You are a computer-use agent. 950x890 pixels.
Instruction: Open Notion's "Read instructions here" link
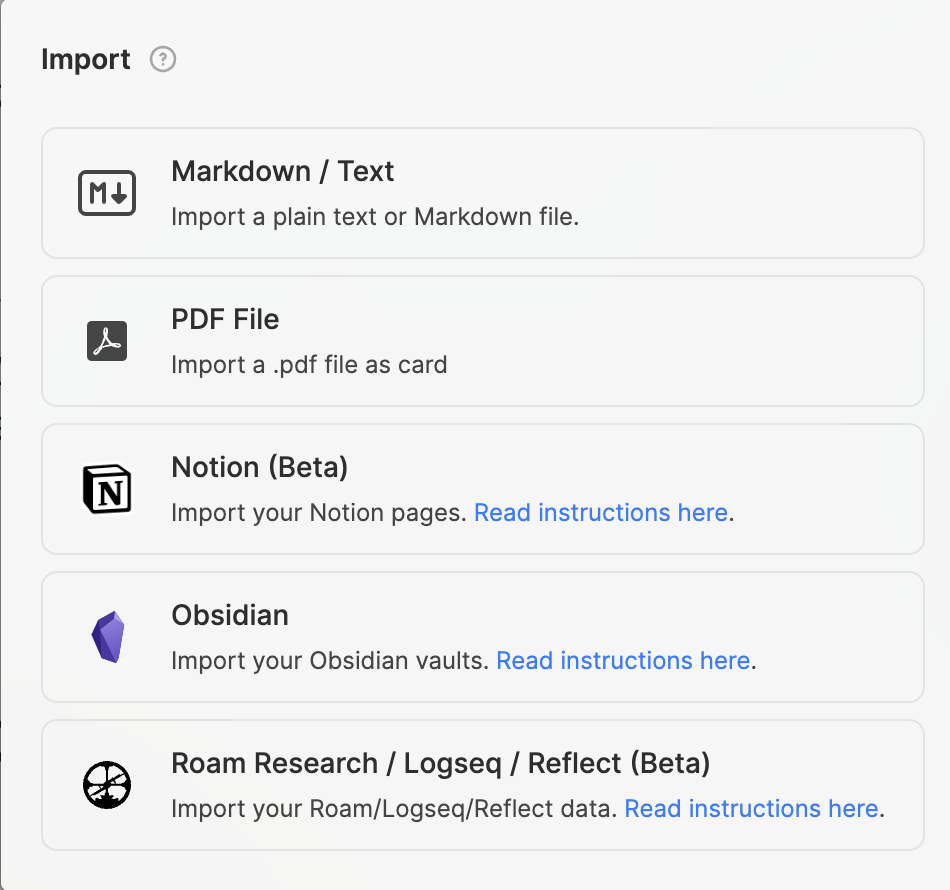click(x=600, y=513)
